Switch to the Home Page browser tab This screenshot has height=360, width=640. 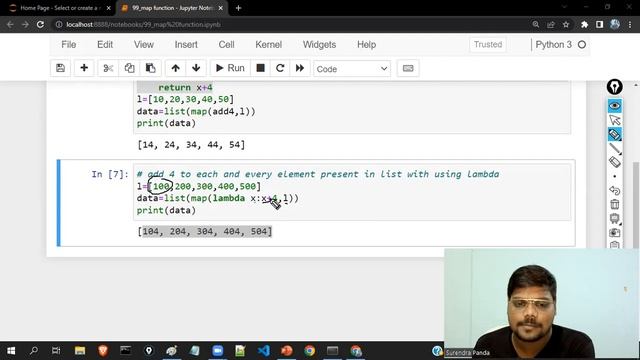[x=60, y=8]
